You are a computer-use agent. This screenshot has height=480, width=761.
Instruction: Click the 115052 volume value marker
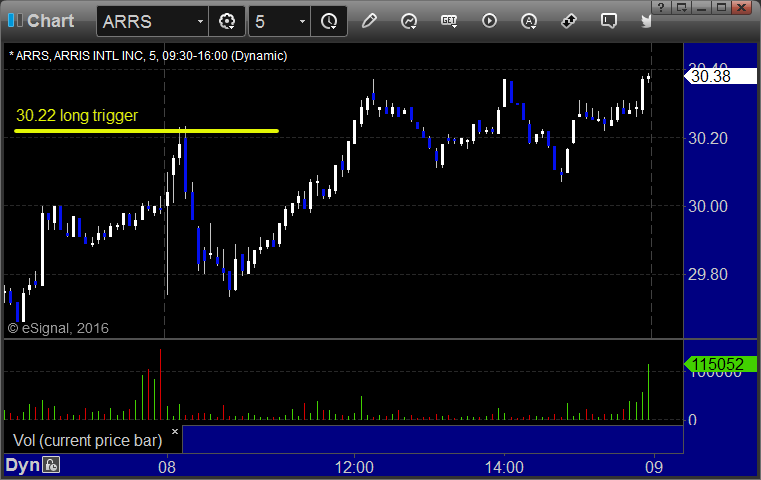pyautogui.click(x=720, y=364)
